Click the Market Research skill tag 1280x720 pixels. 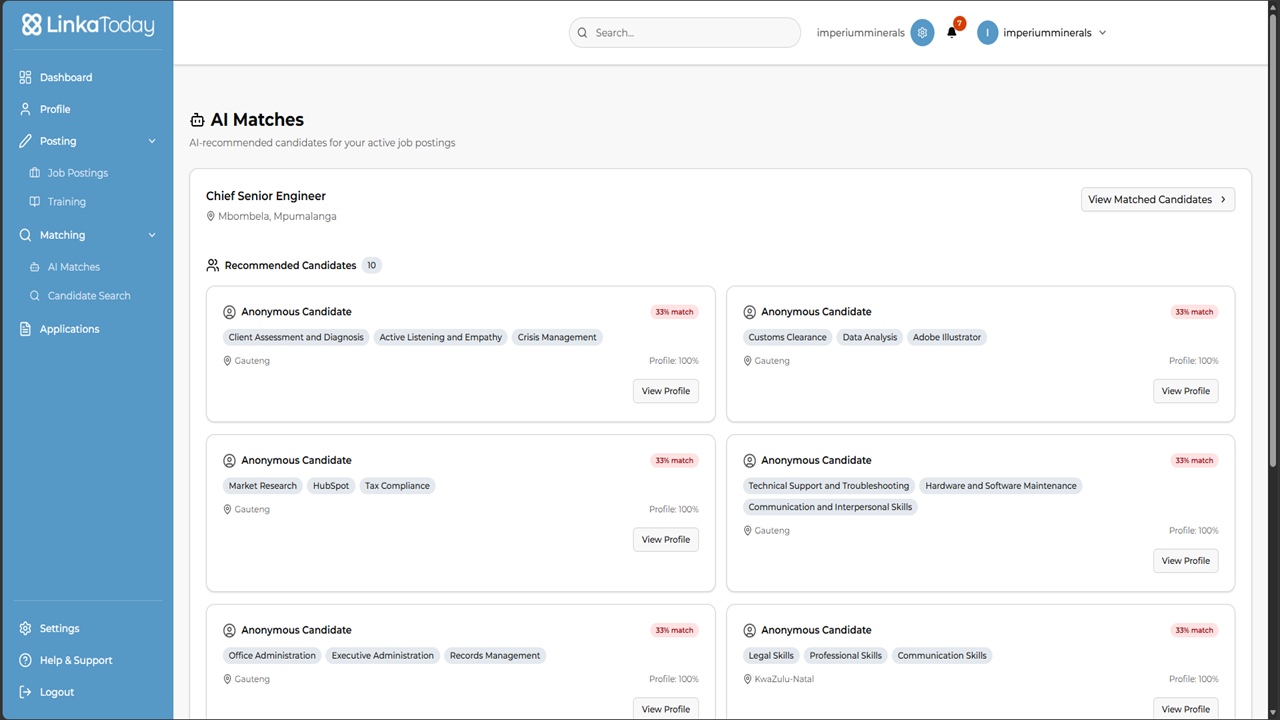pos(263,486)
